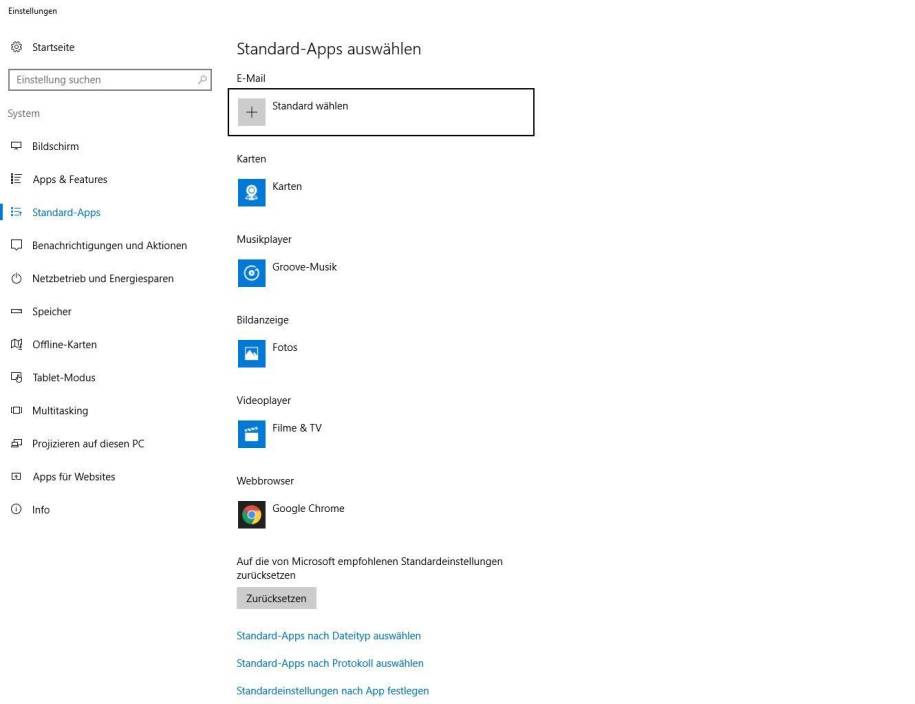
Task: Switch to Apps & Features settings
Action: 18,178
